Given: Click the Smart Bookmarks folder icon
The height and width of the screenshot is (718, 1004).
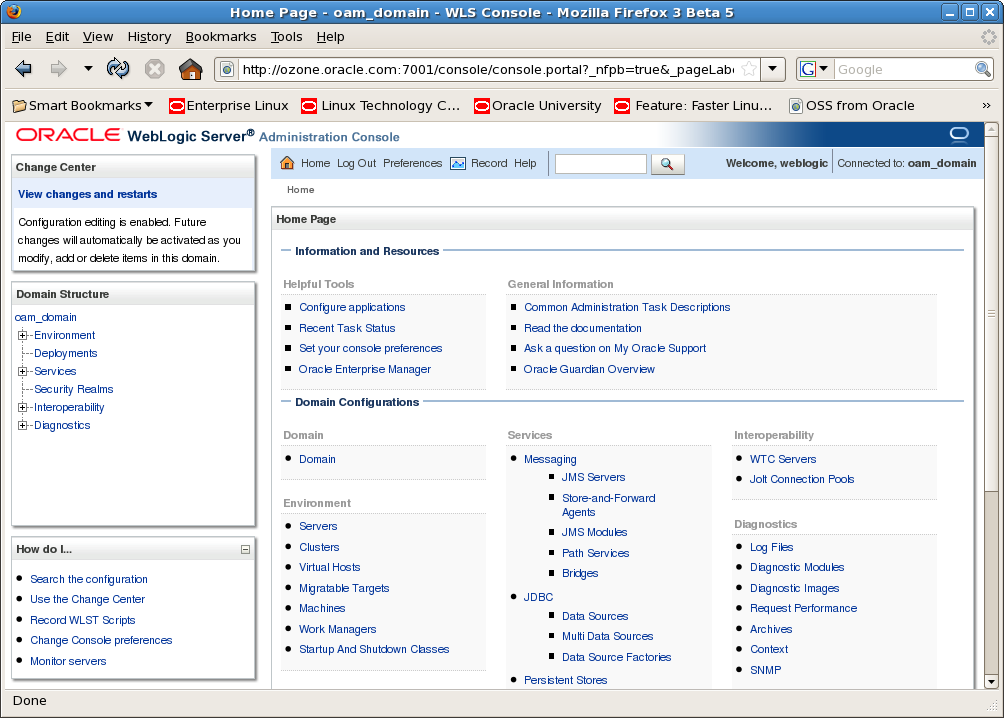Looking at the screenshot, I should (18, 105).
